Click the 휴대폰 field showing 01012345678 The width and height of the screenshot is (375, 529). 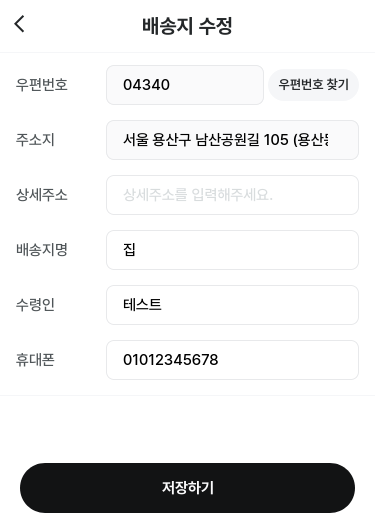[232, 360]
